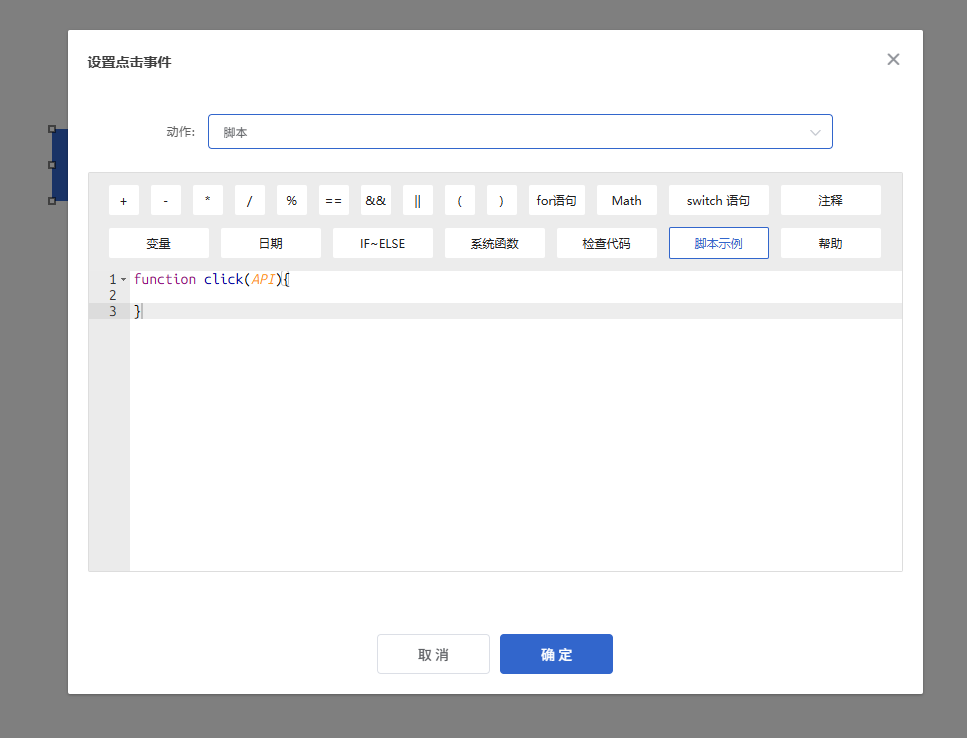Image resolution: width=967 pixels, height=738 pixels.
Task: Click the multiplication asterisk button
Action: tap(207, 200)
